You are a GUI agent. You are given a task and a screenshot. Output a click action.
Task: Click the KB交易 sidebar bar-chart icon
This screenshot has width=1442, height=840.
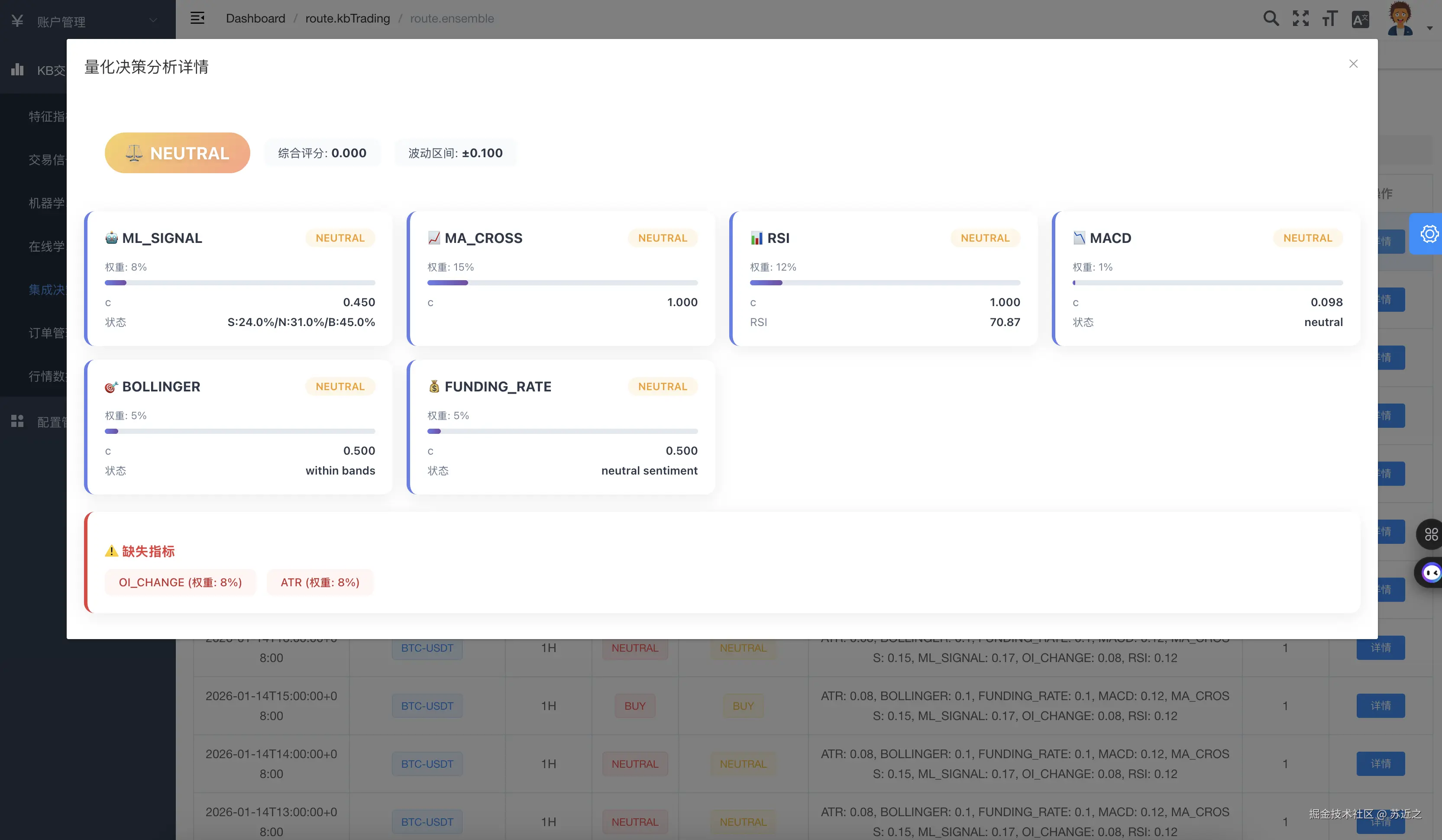tap(17, 70)
